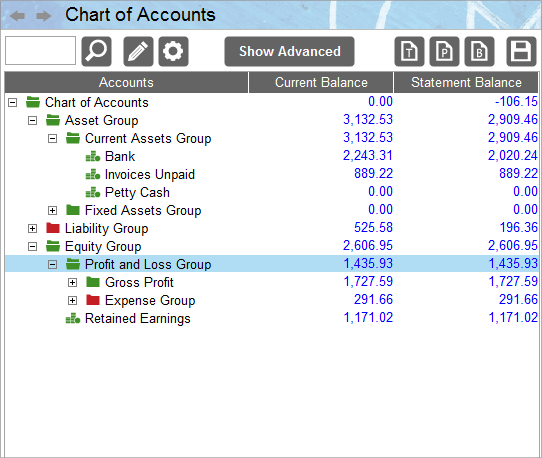The height and width of the screenshot is (458, 542).
Task: Select the Retained Earnings account
Action: click(x=138, y=318)
